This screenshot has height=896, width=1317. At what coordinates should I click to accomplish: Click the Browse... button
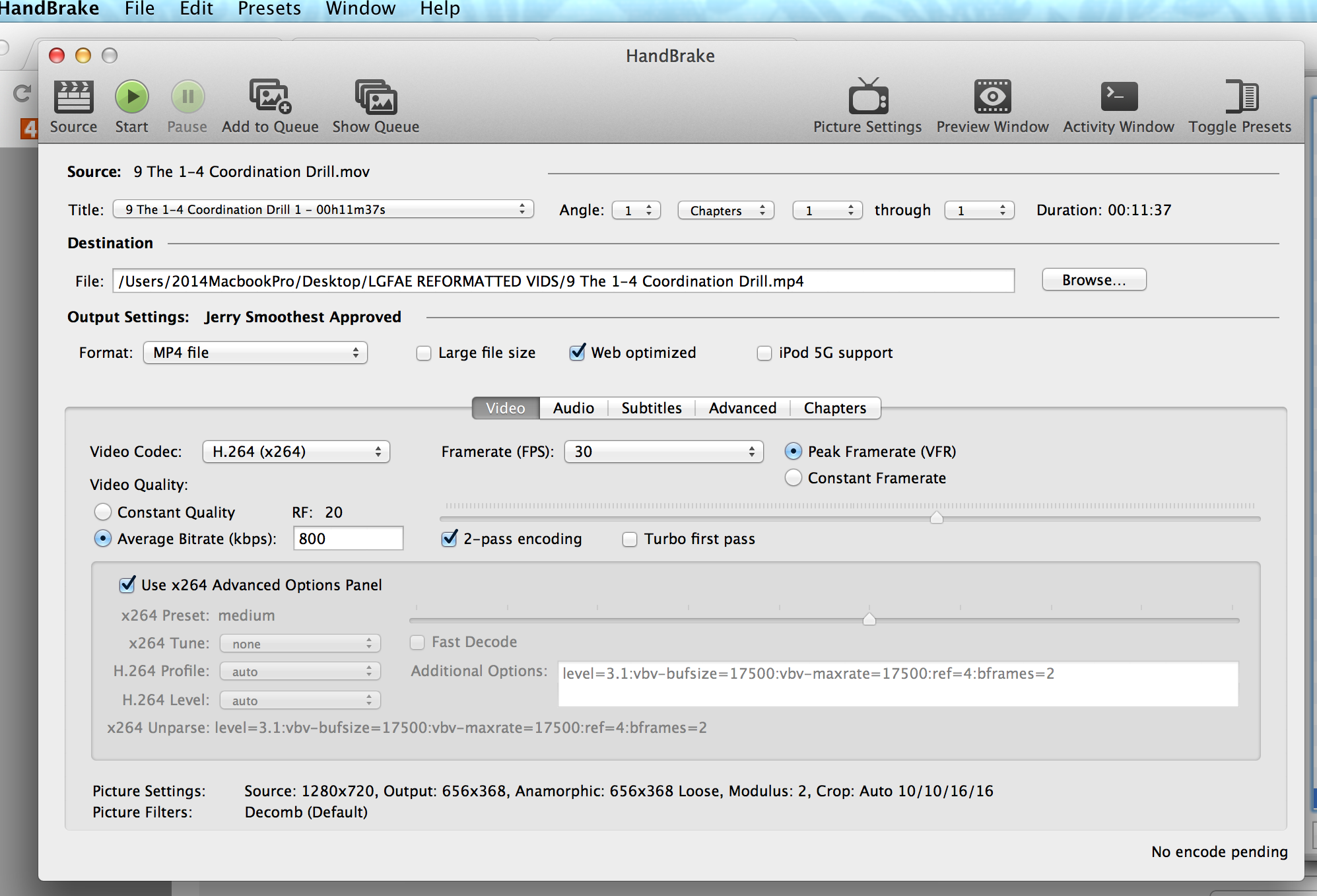pos(1094,280)
